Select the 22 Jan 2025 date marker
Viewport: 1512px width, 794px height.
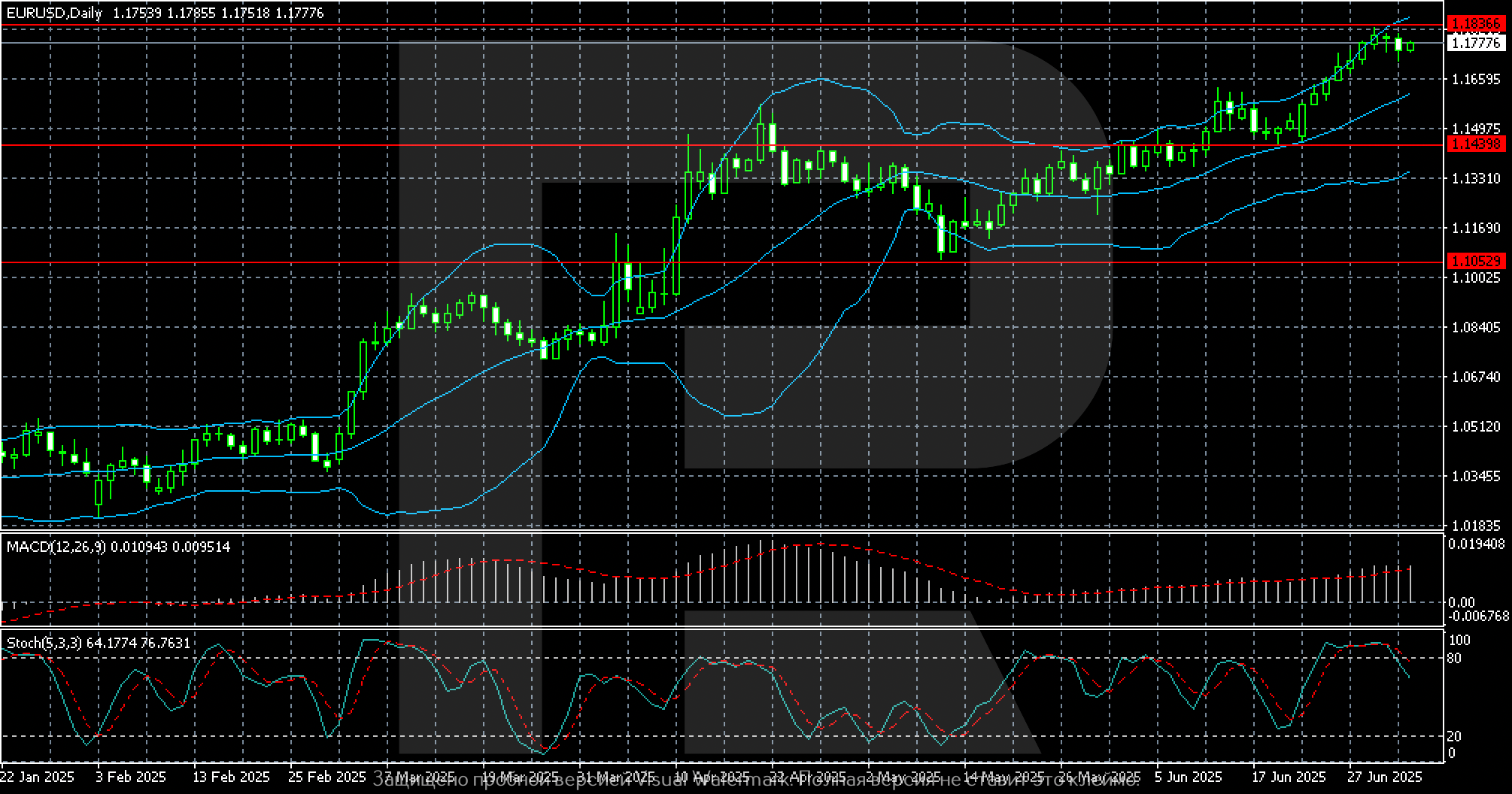[38, 776]
